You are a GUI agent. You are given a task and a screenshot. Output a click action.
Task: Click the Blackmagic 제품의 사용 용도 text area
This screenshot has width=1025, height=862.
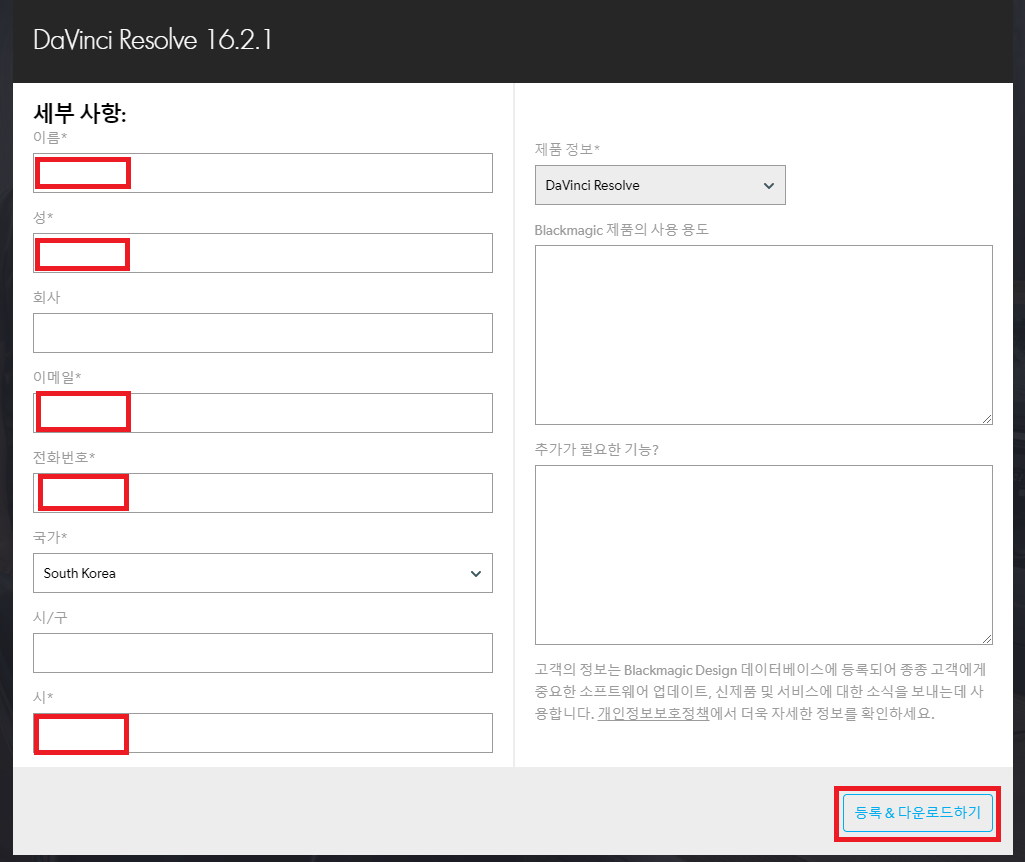click(764, 335)
